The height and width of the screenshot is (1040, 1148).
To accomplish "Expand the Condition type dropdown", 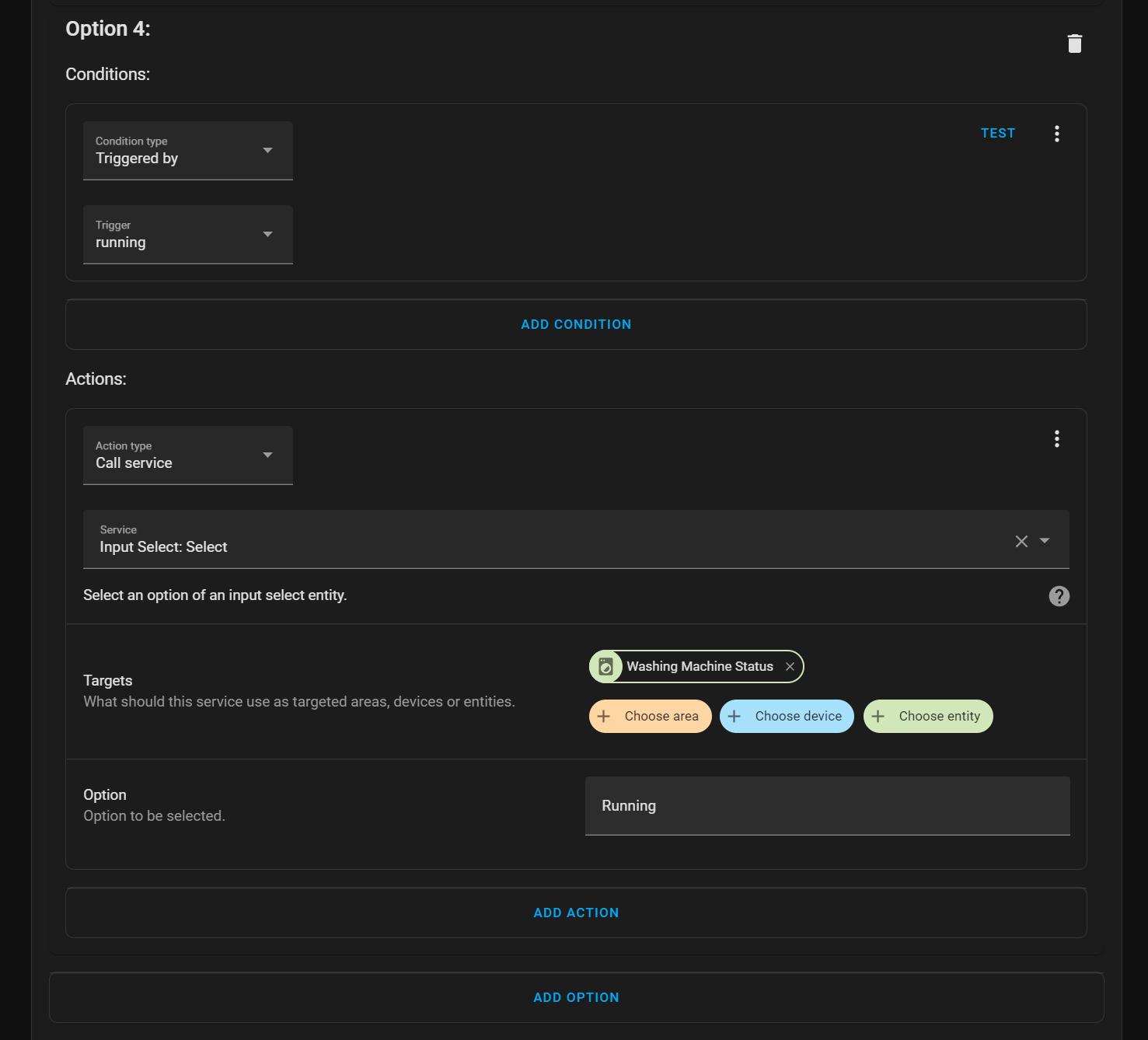I will (188, 151).
